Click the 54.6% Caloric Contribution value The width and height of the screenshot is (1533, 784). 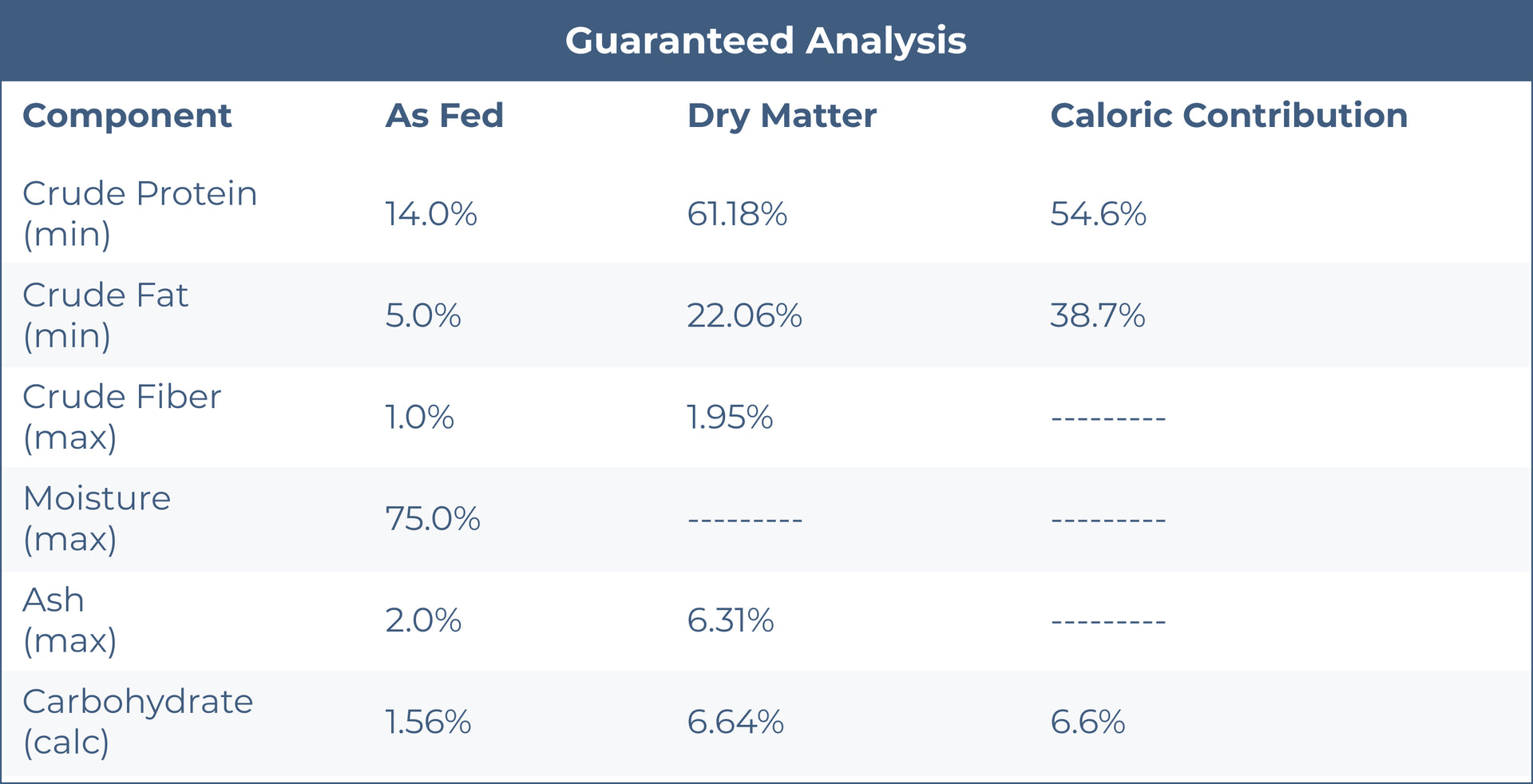pyautogui.click(x=1098, y=214)
